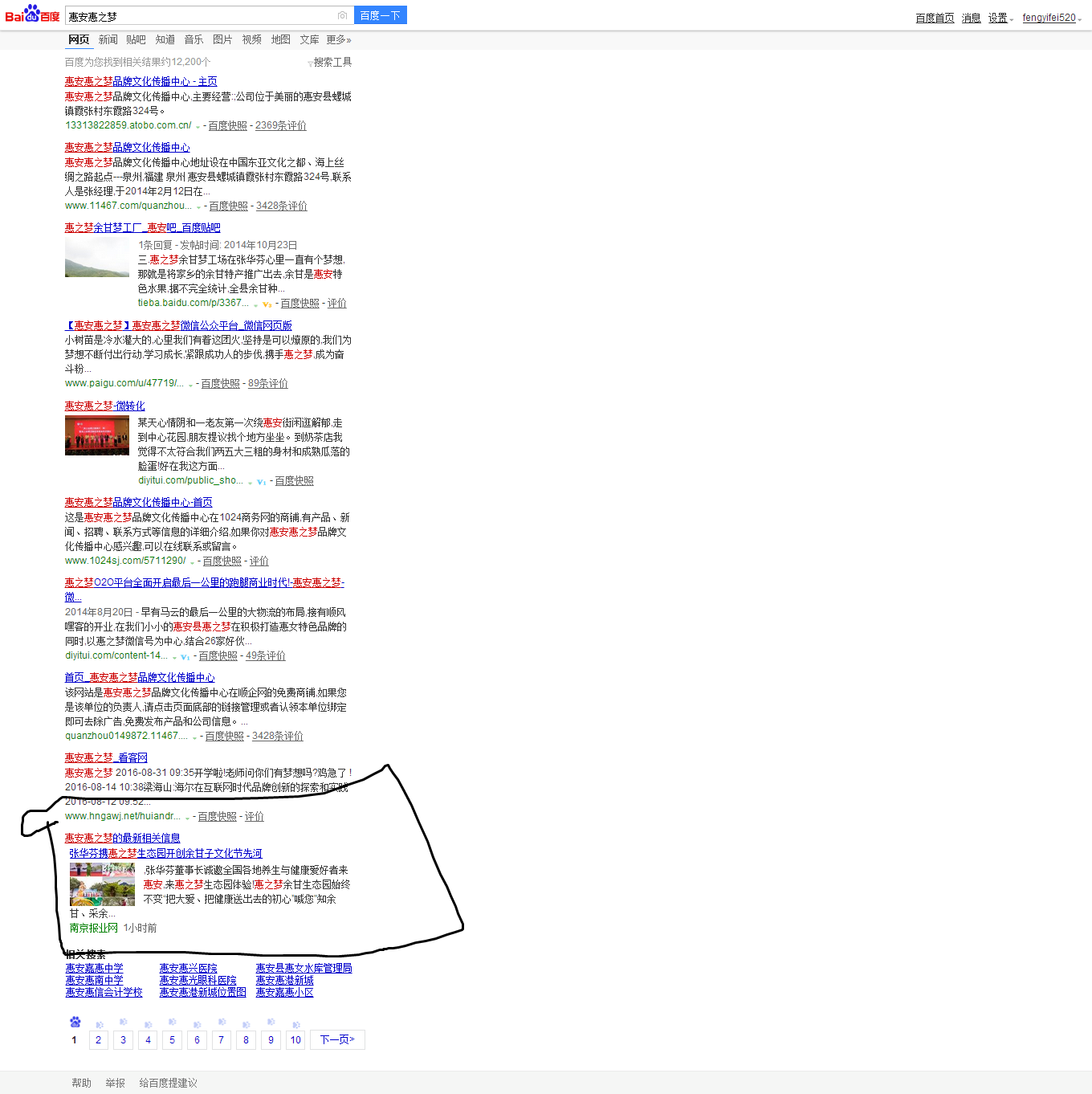Switch to the 文库 tab

tap(310, 39)
